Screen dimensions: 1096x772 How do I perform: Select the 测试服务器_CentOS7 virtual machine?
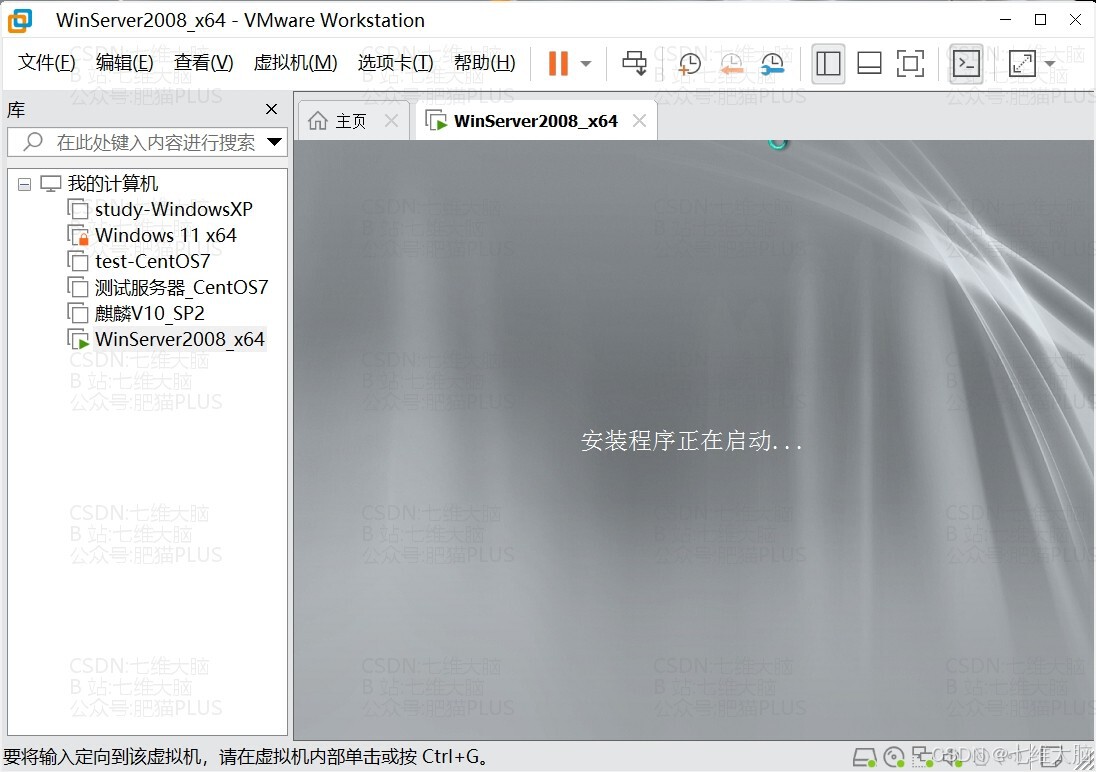click(x=182, y=287)
